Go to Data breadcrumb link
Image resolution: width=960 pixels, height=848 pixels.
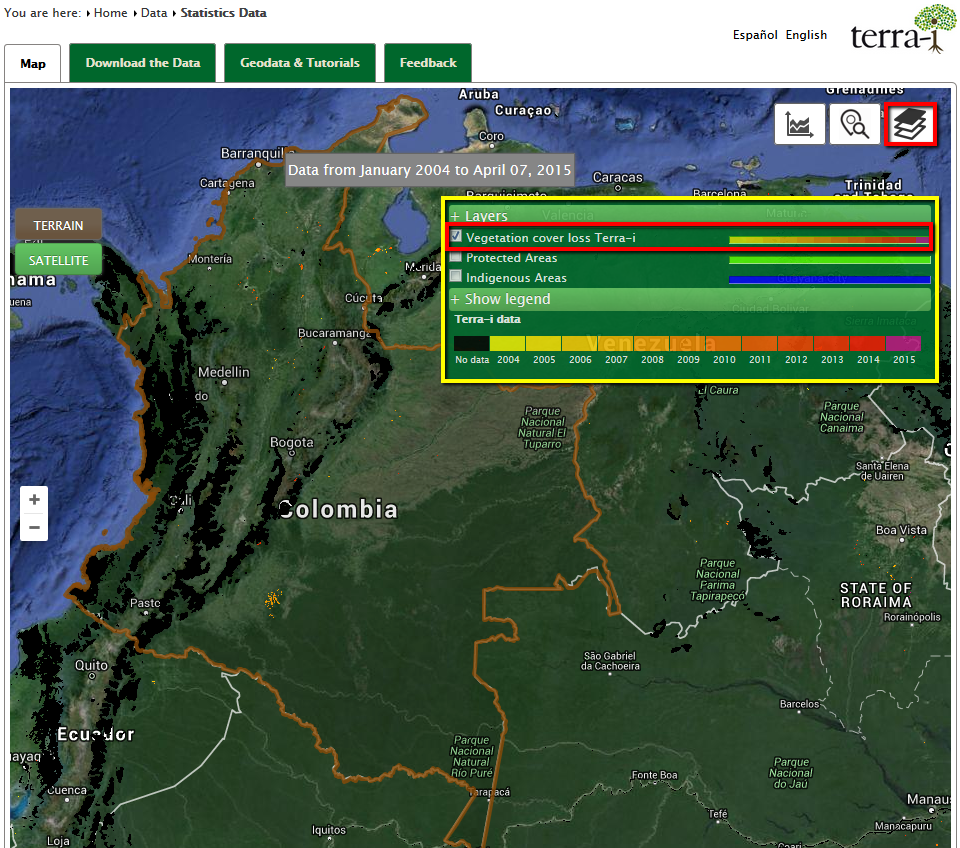click(154, 13)
